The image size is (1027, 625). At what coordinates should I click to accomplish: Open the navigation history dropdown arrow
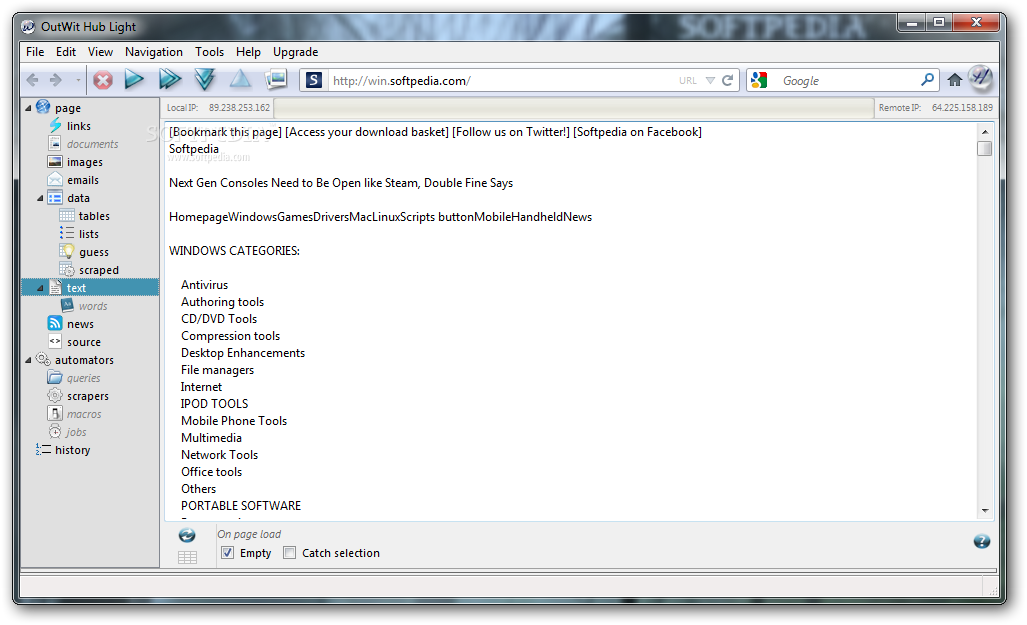pos(78,81)
